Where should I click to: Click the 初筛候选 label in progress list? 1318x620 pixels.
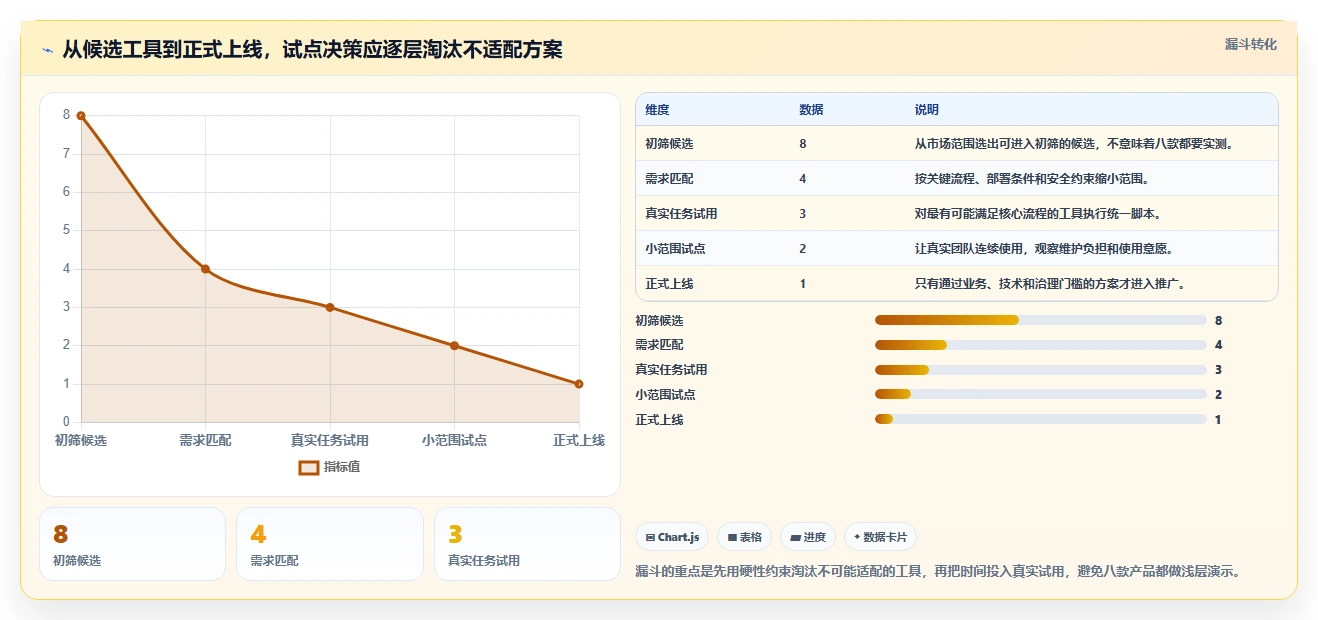[x=659, y=320]
